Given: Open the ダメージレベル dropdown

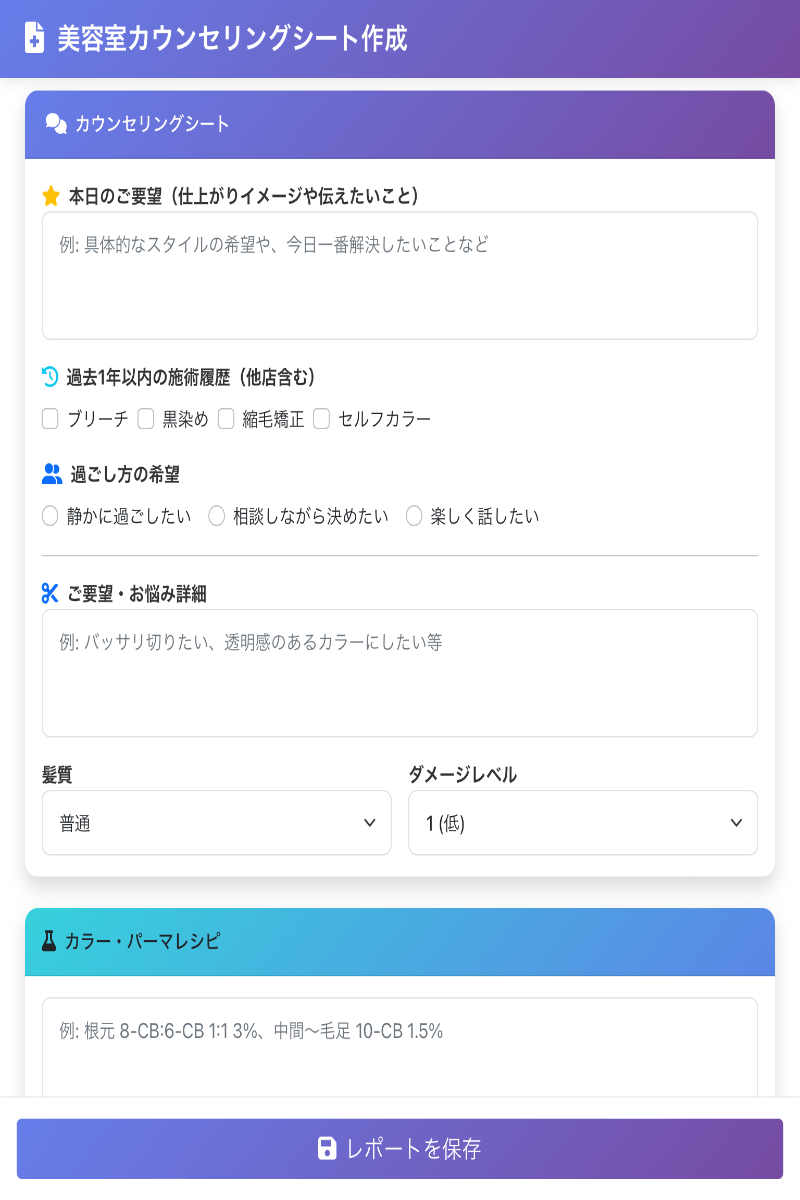Looking at the screenshot, I should point(583,822).
